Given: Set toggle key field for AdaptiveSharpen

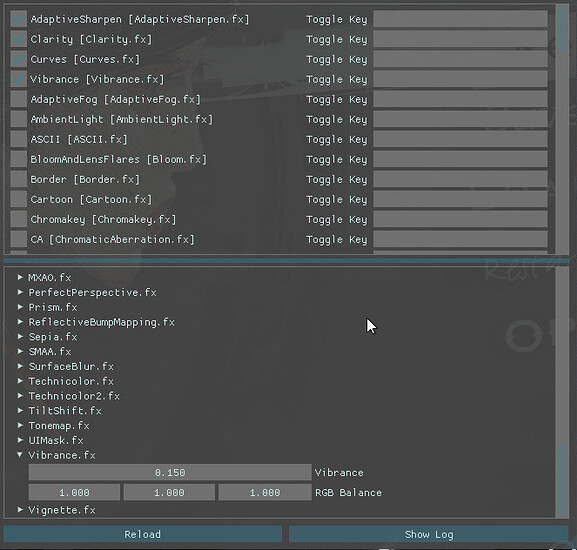Looking at the screenshot, I should [x=460, y=19].
